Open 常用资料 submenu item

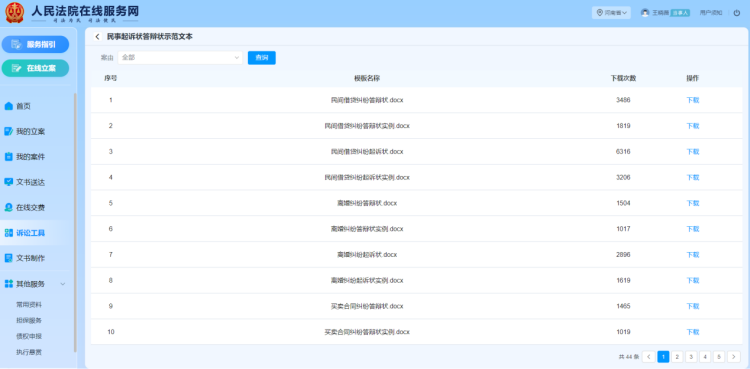[29, 304]
